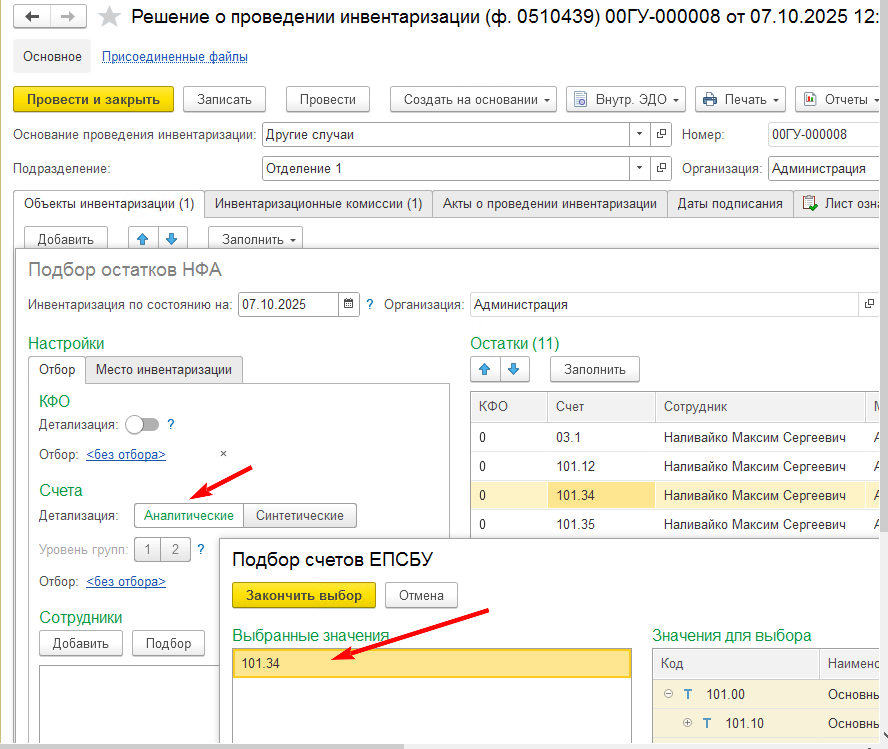Open the Подразделение dropdown list
The image size is (888, 749).
[638, 168]
